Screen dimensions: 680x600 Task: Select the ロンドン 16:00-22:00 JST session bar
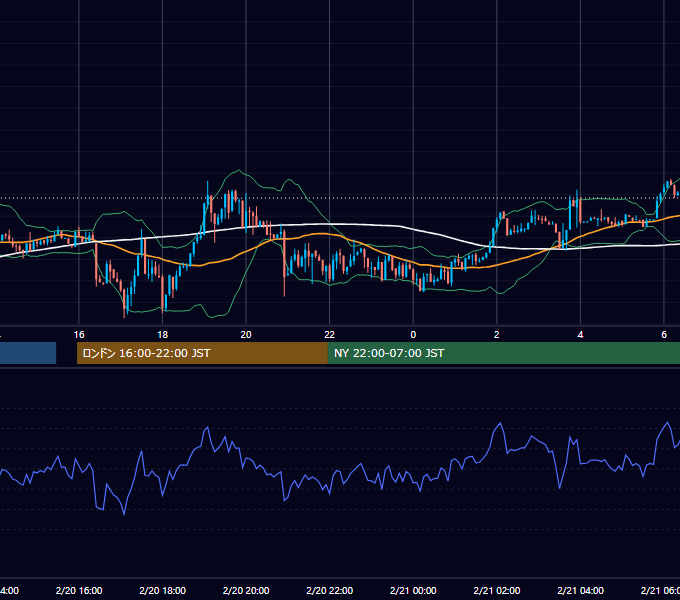click(x=202, y=353)
